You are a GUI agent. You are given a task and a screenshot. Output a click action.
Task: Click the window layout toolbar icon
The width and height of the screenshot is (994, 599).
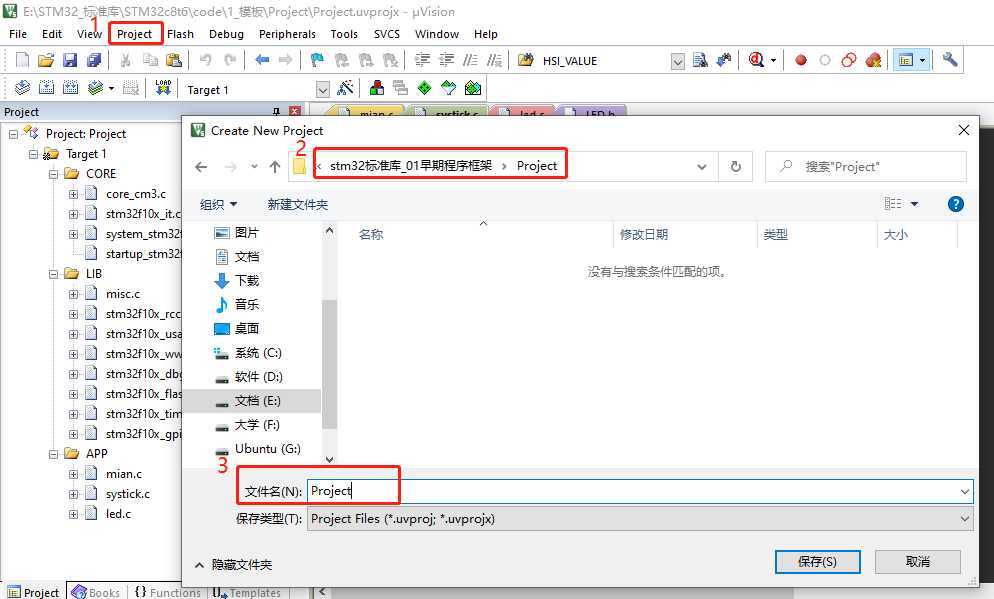(x=906, y=60)
